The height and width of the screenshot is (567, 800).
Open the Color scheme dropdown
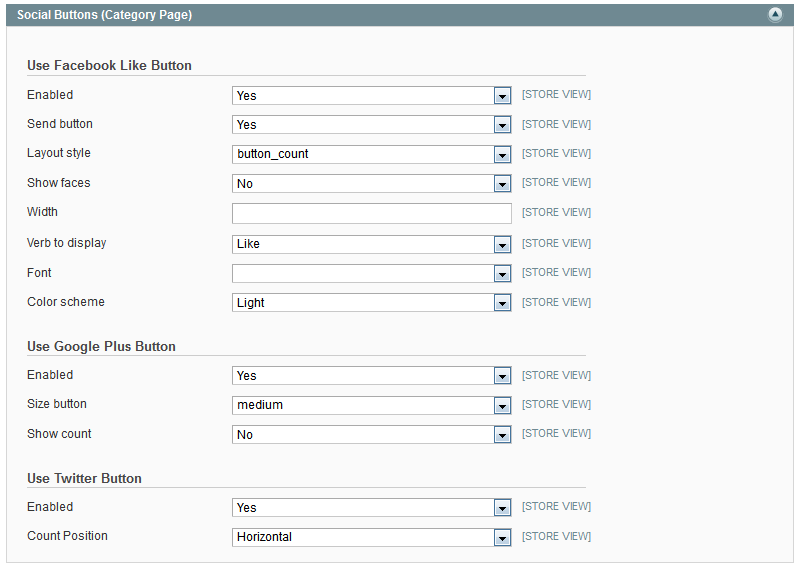[x=371, y=302]
